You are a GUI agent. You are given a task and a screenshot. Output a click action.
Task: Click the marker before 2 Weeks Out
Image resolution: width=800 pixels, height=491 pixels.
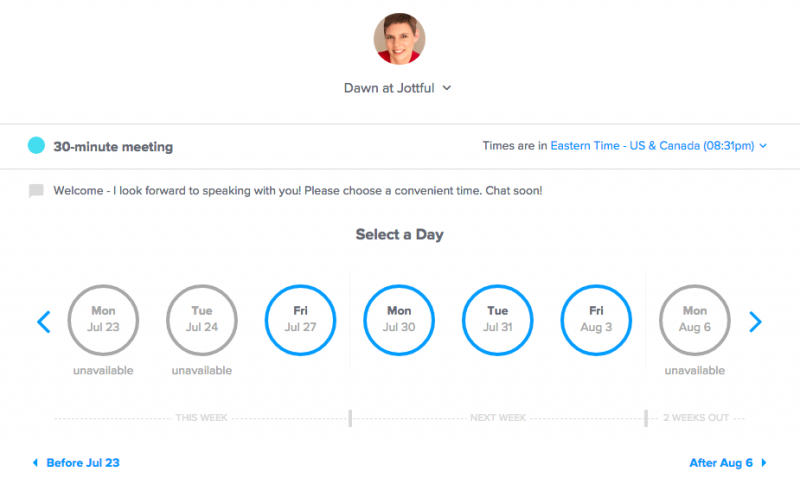(x=646, y=418)
